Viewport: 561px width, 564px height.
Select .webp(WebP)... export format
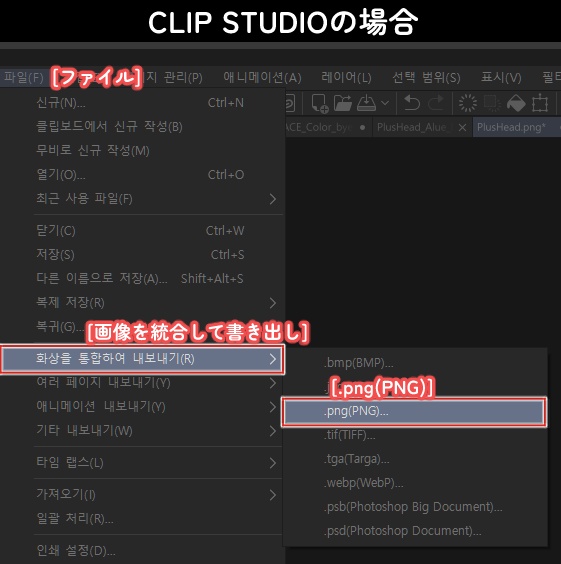pos(415,483)
